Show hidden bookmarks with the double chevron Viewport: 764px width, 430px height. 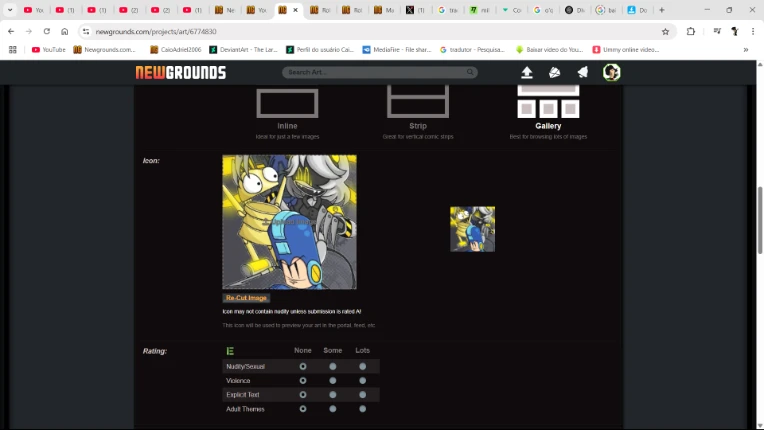(745, 50)
